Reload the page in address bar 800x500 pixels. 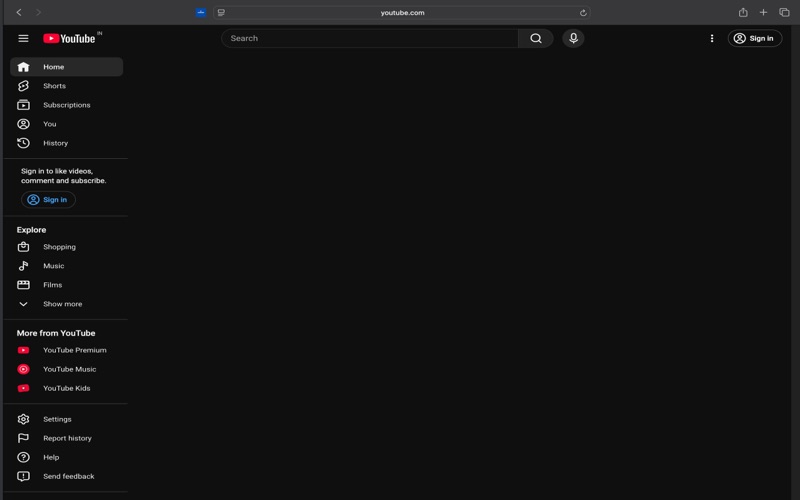coord(583,13)
